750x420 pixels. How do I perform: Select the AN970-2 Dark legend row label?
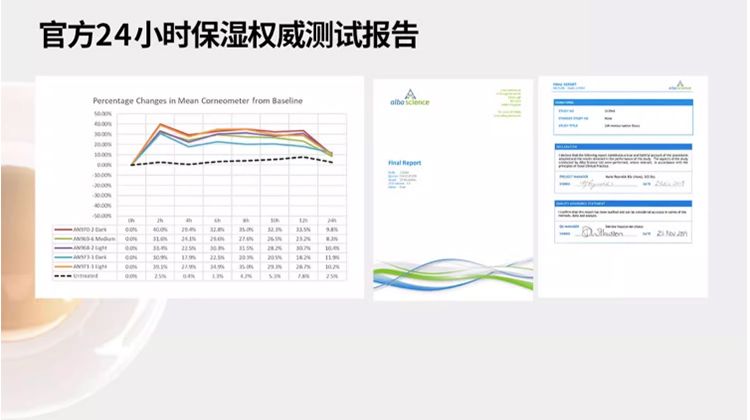(90, 230)
